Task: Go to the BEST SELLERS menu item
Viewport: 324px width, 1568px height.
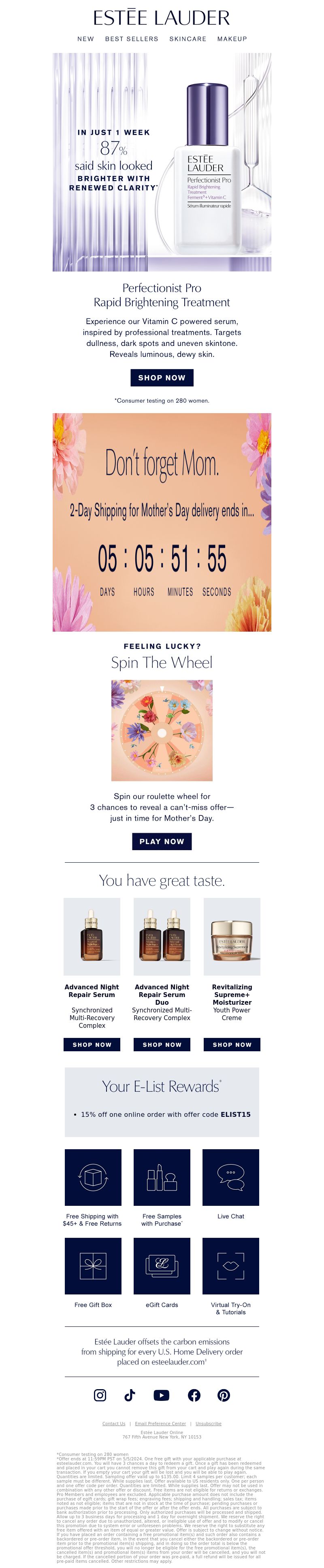Action: (132, 39)
